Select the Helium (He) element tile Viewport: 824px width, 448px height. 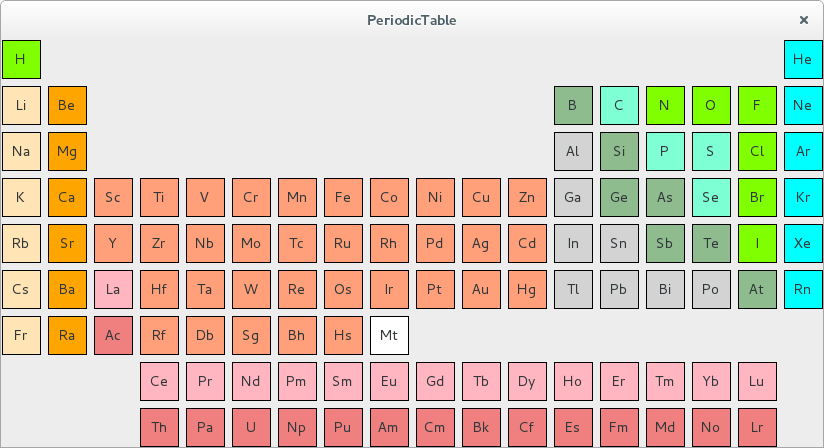click(803, 59)
